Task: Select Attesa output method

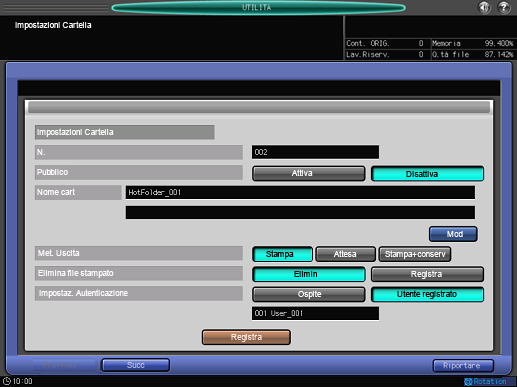Action: pos(345,254)
